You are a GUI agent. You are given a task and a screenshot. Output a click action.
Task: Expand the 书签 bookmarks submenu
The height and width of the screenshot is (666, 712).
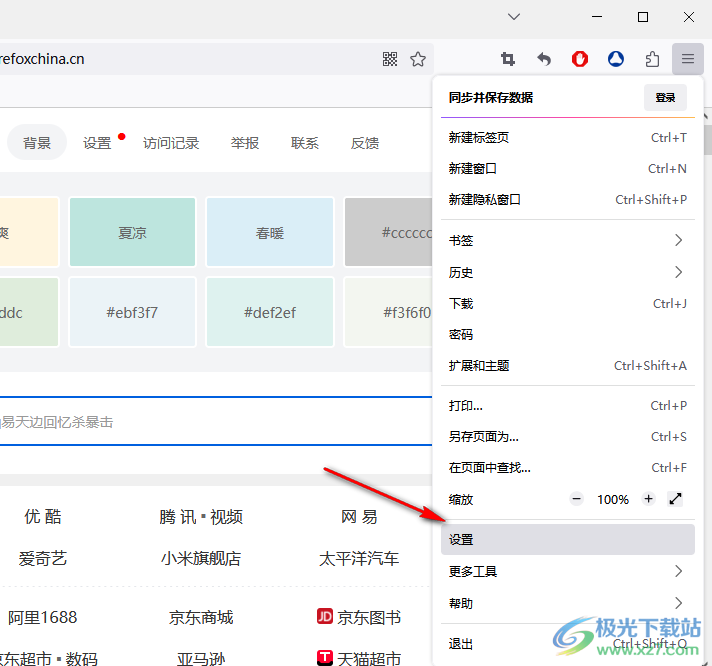click(568, 240)
